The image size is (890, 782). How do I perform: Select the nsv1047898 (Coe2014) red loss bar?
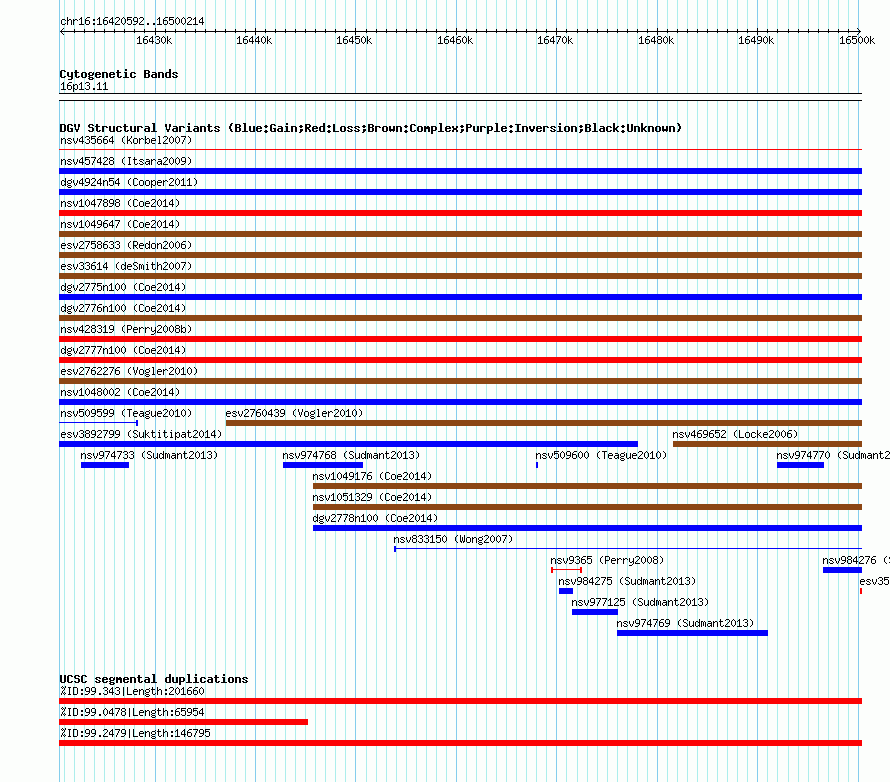460,213
